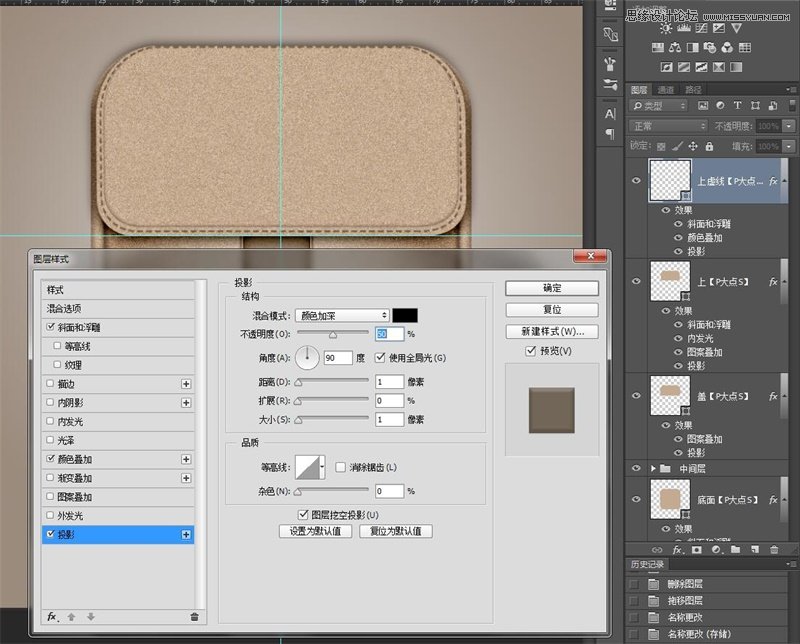Lock transparent pixels in Layers panel
The height and width of the screenshot is (644, 800).
(661, 147)
